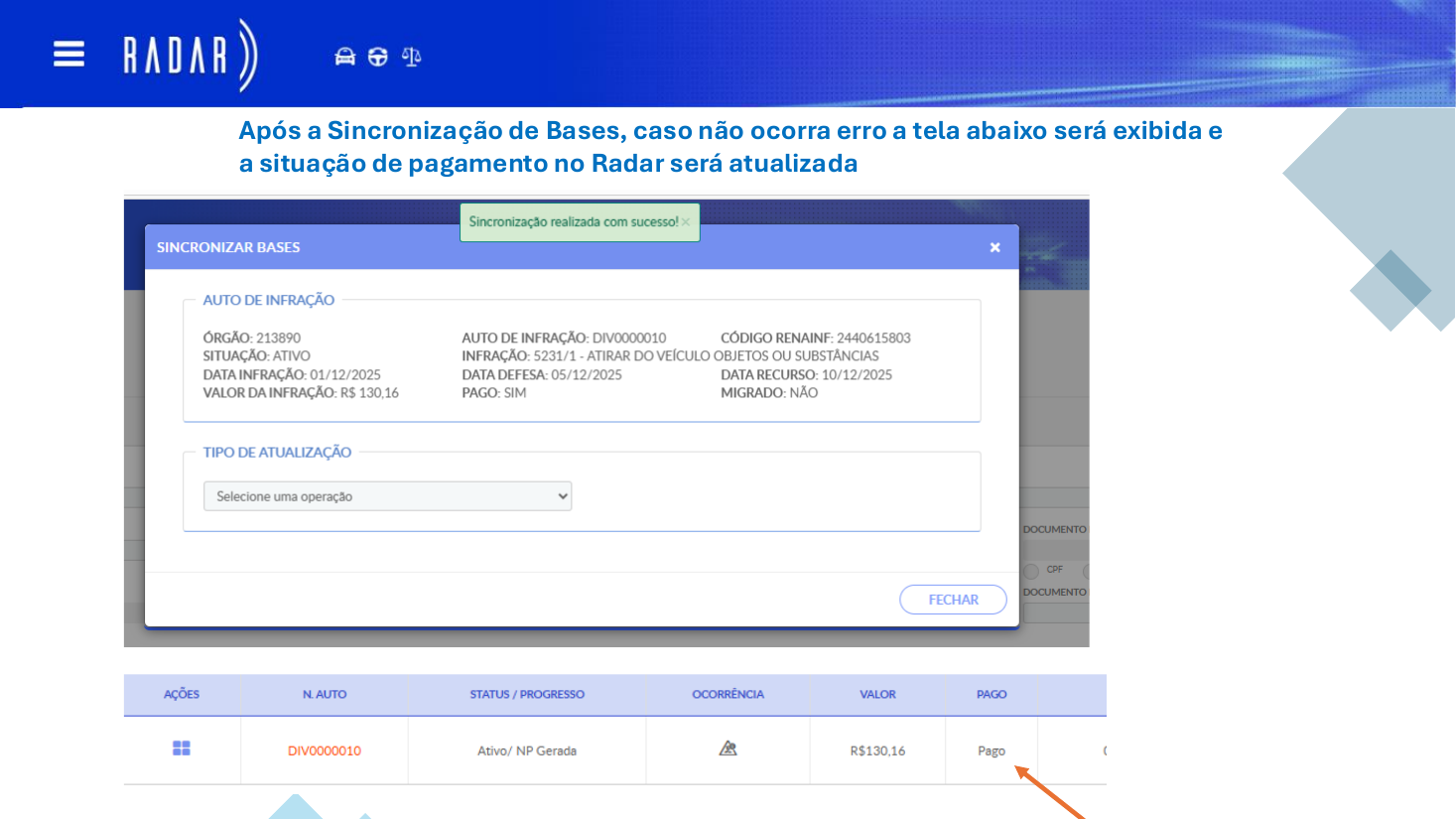1456x819 pixels.
Task: Open the actions grid icon for DIV0000010
Action: 182,749
